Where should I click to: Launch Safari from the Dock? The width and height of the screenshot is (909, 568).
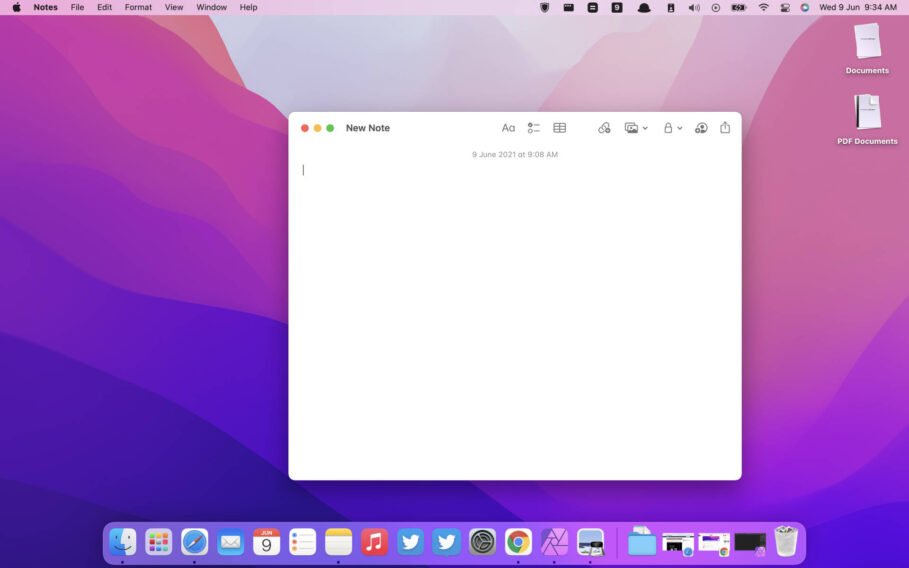194,542
